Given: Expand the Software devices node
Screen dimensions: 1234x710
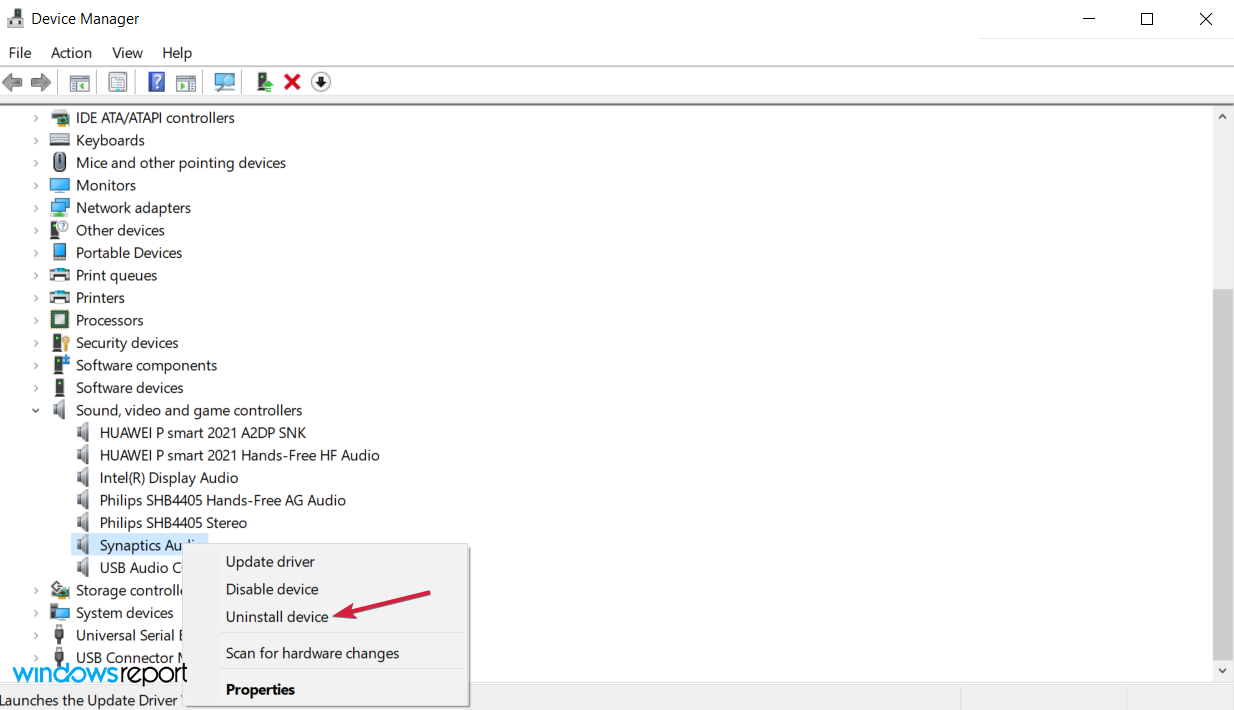Looking at the screenshot, I should [36, 388].
